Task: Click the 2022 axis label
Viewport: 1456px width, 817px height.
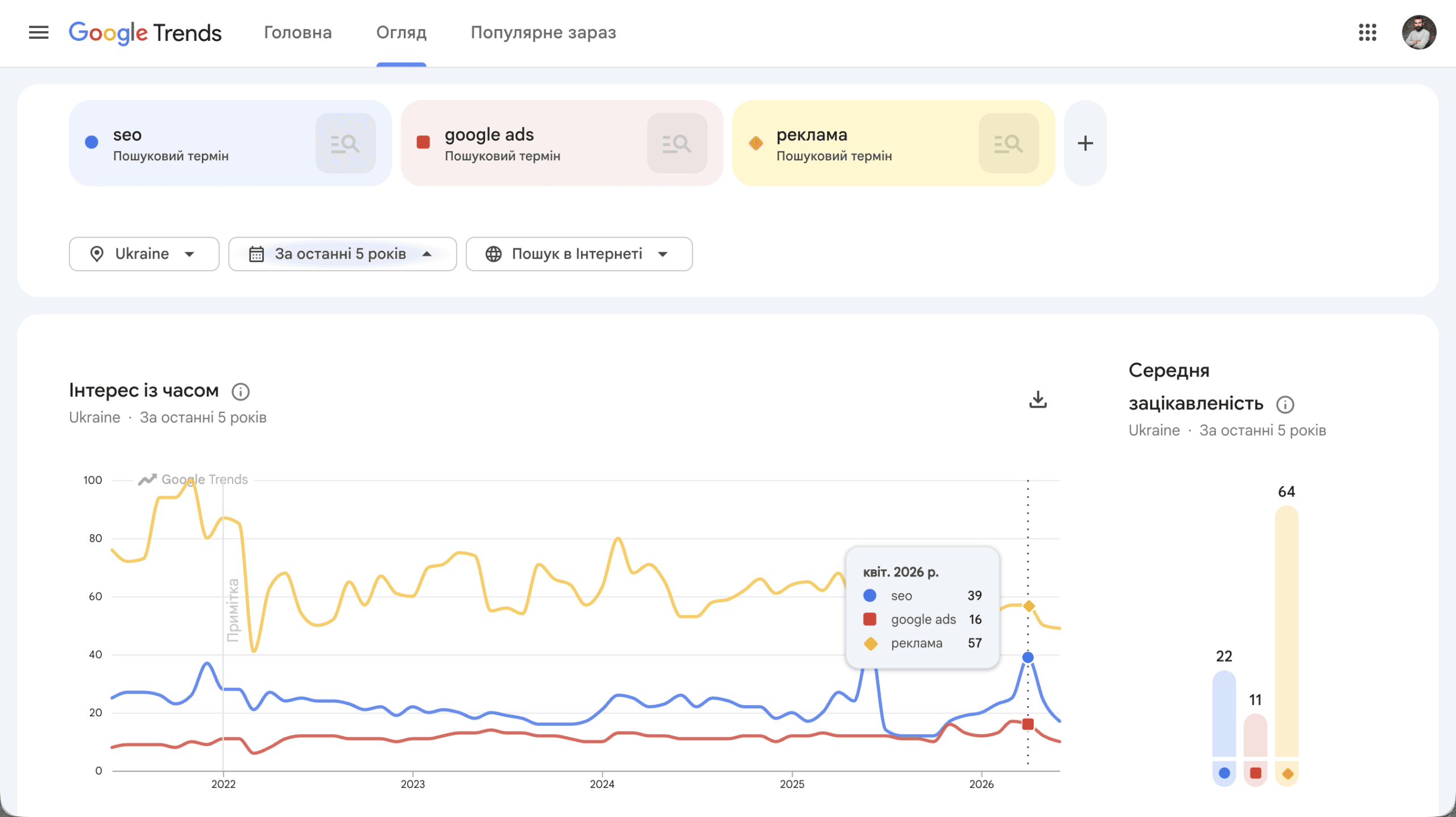Action: pos(223,784)
